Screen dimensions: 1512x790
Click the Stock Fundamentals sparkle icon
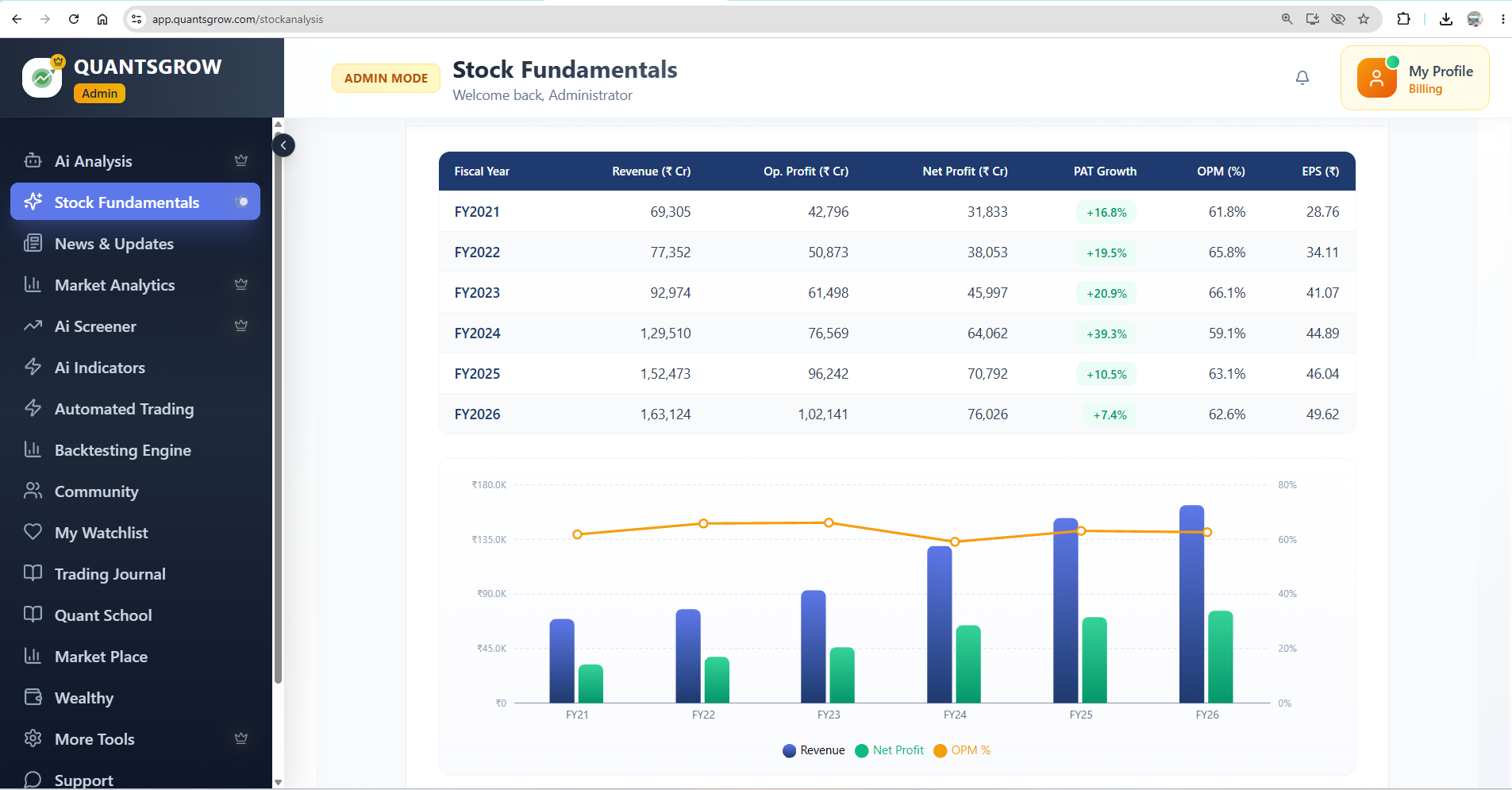tap(33, 202)
